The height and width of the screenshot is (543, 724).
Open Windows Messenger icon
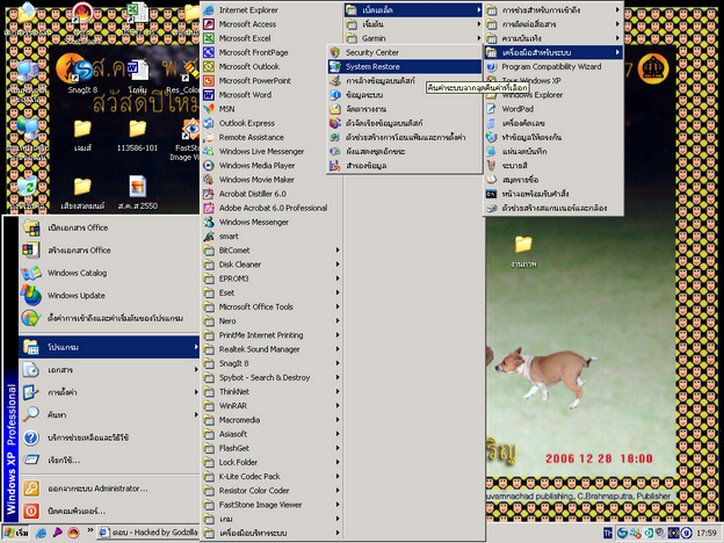209,222
